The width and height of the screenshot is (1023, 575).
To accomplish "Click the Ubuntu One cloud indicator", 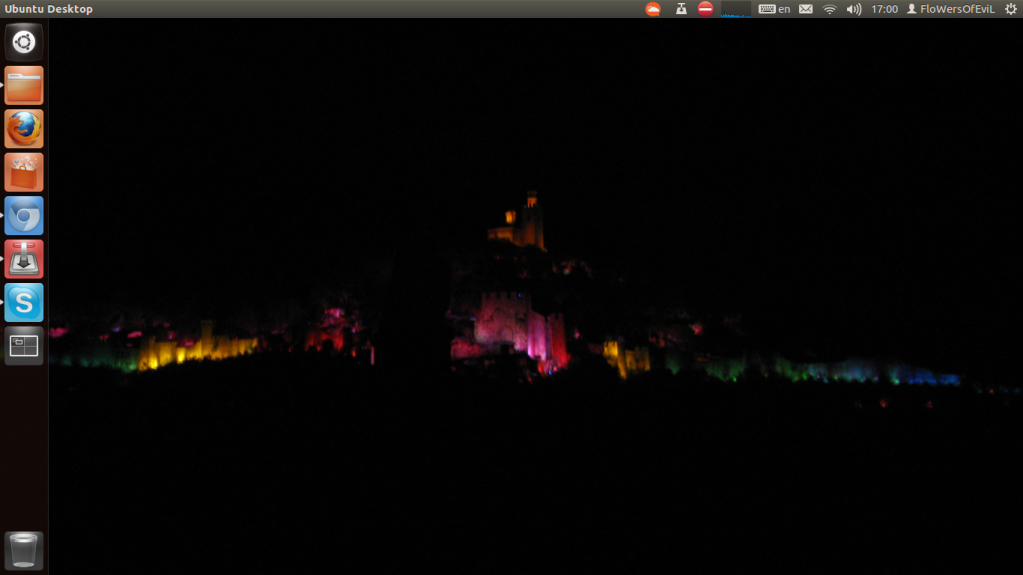I will coord(653,9).
